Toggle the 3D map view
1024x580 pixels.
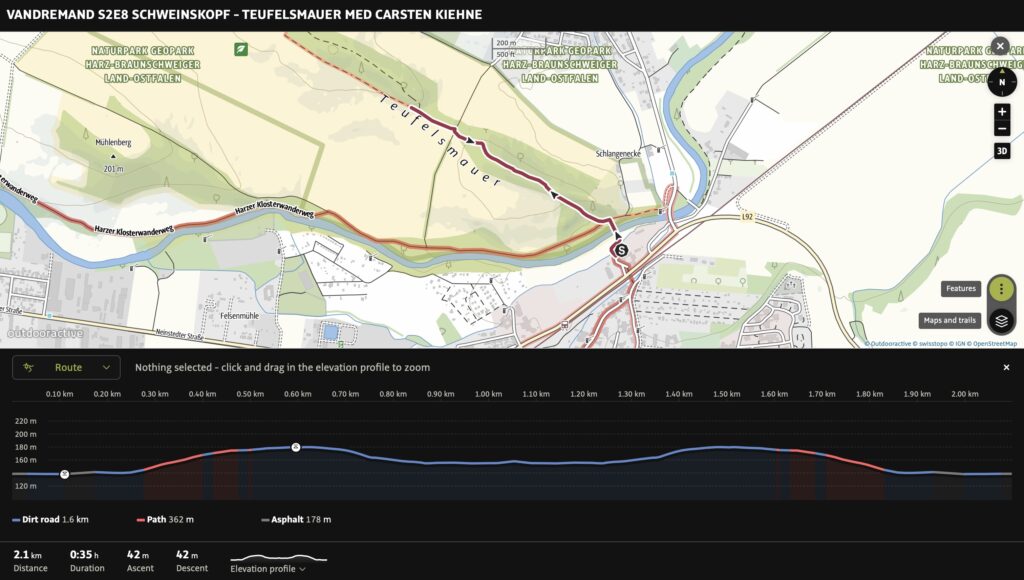click(1002, 151)
